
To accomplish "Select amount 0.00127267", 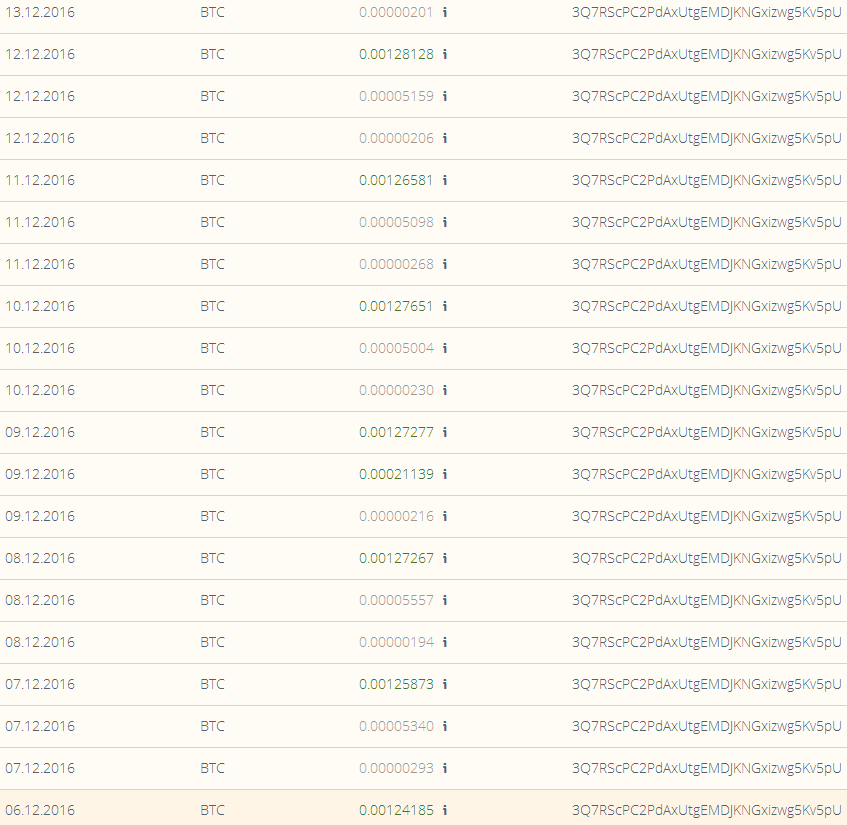I will pos(396,558).
